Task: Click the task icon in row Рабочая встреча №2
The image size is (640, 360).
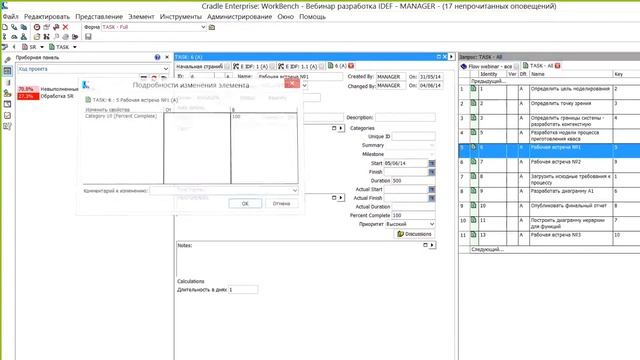Action: pyautogui.click(x=473, y=162)
